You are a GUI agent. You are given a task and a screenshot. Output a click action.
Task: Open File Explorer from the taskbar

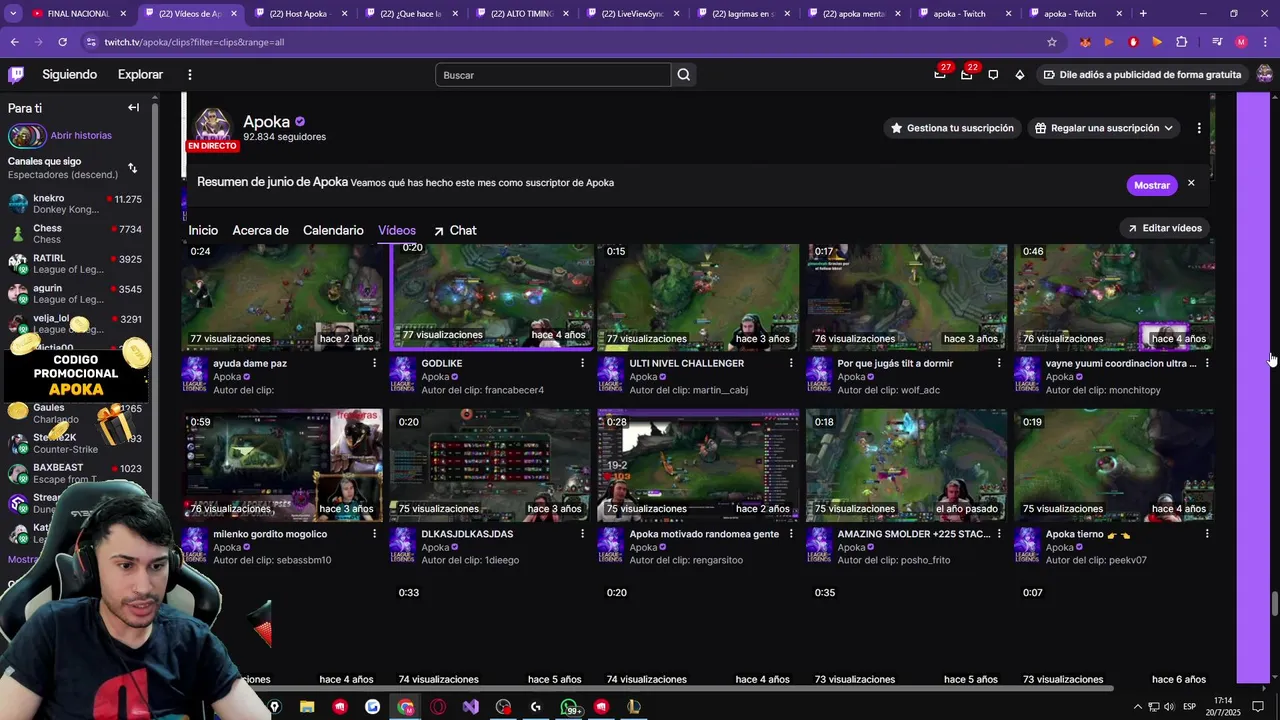click(307, 707)
